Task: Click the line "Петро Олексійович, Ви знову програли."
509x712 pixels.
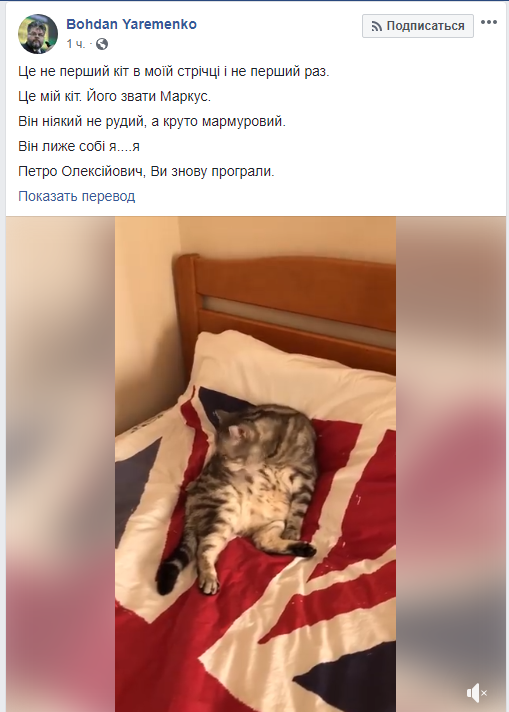Action: click(x=146, y=171)
